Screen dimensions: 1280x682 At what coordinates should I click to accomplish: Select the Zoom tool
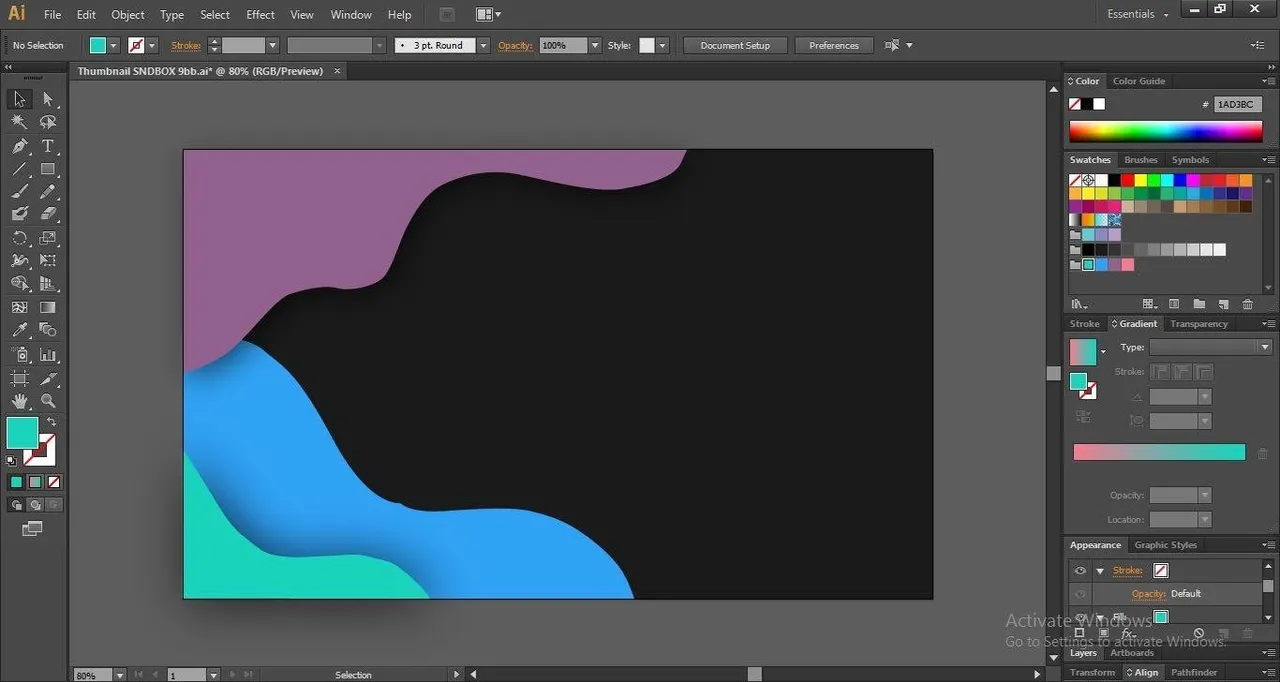click(x=48, y=402)
